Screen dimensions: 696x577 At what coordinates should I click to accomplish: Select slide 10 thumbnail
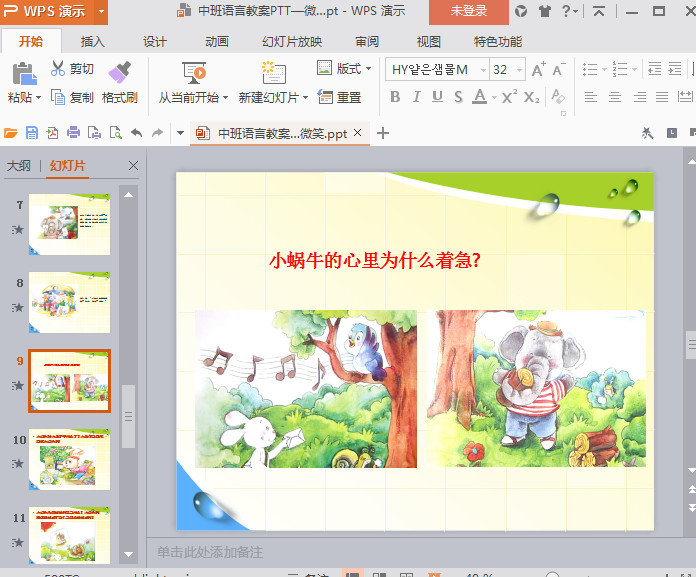click(x=69, y=459)
